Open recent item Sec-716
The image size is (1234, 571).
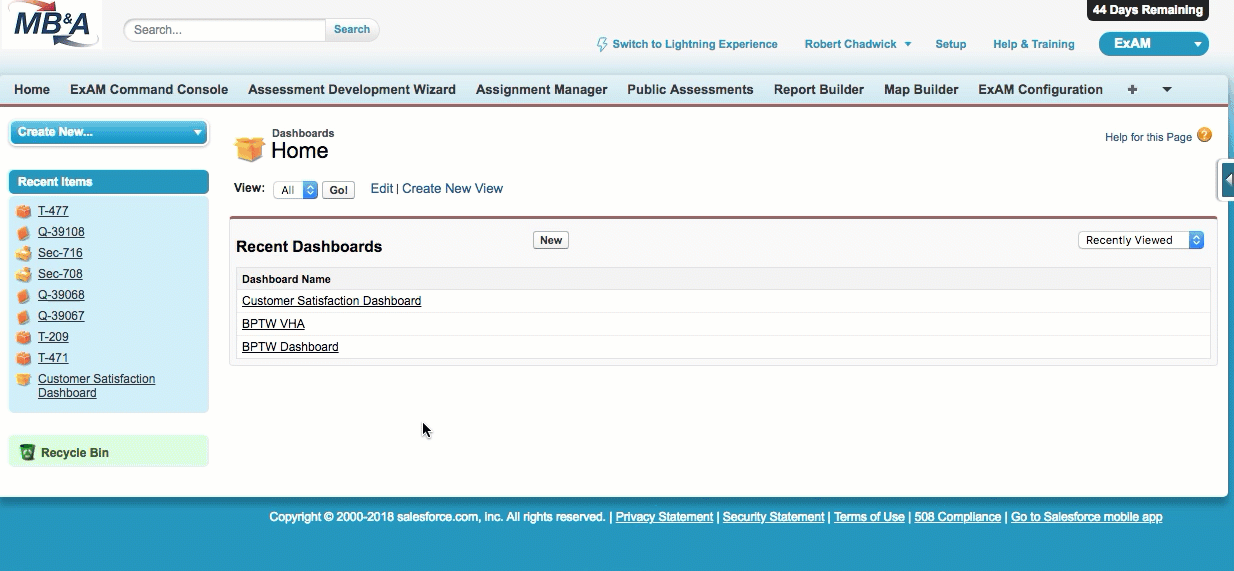(60, 253)
